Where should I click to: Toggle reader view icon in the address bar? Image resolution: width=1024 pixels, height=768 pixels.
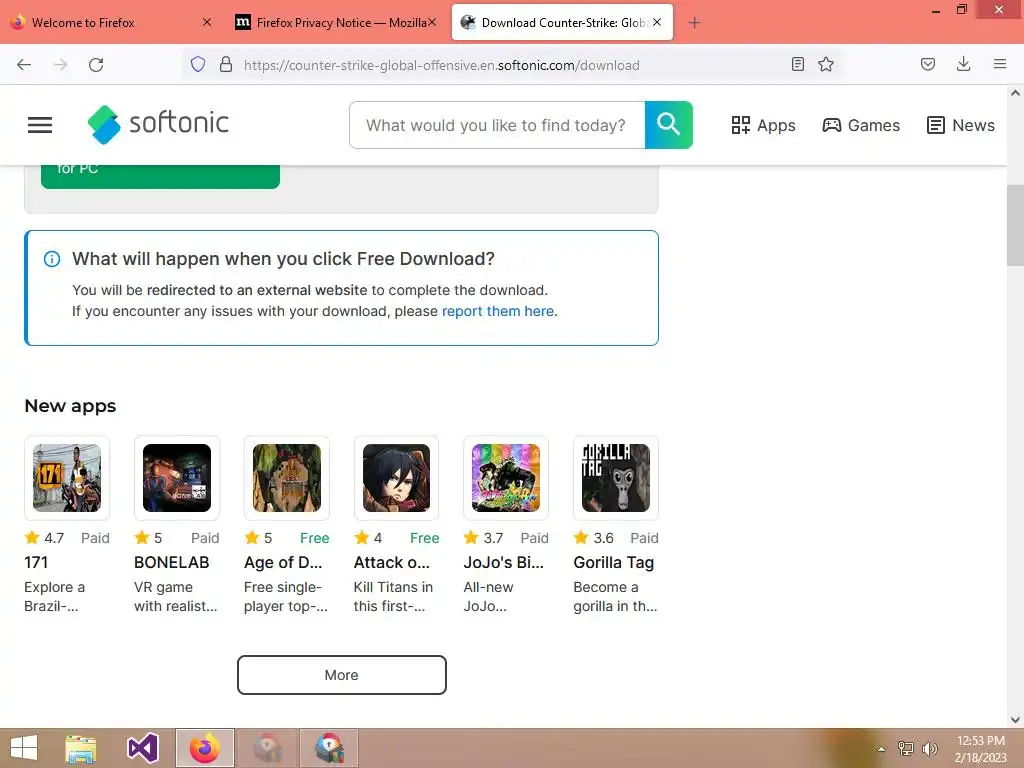[797, 64]
